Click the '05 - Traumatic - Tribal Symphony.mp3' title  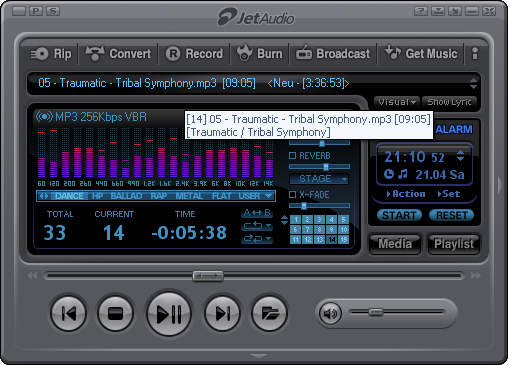127,83
